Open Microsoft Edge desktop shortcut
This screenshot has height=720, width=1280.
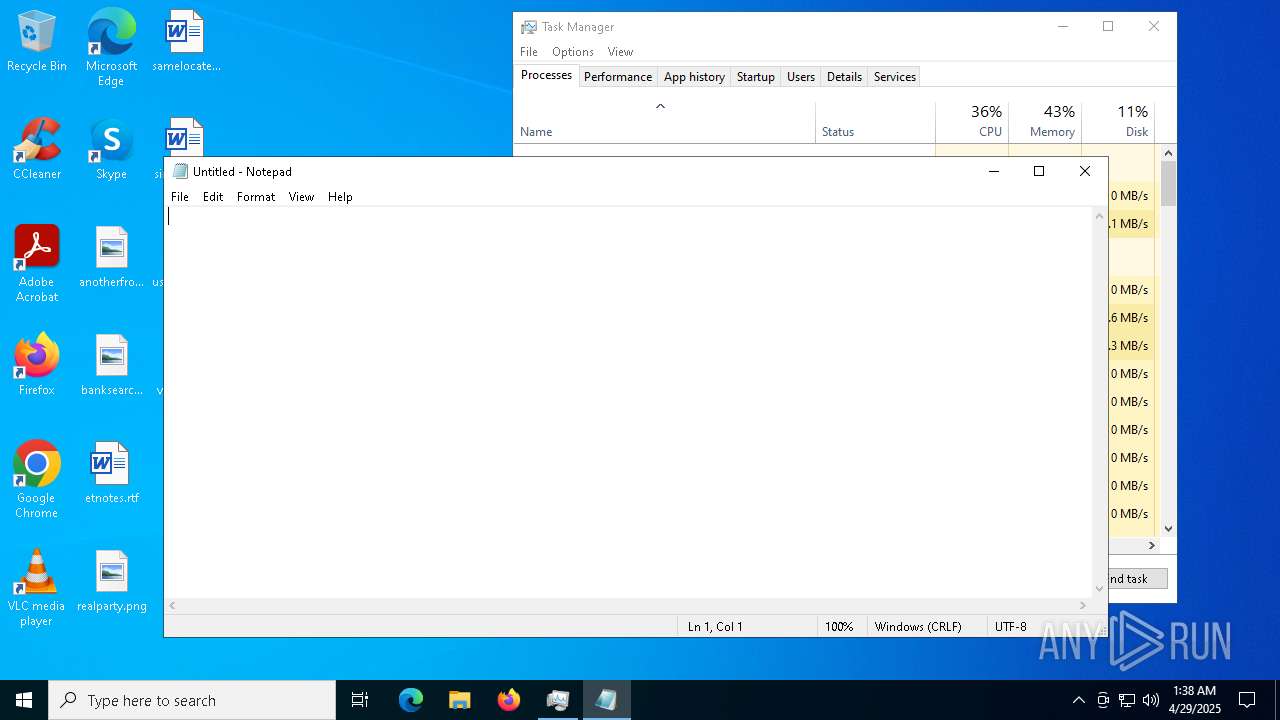(x=111, y=48)
